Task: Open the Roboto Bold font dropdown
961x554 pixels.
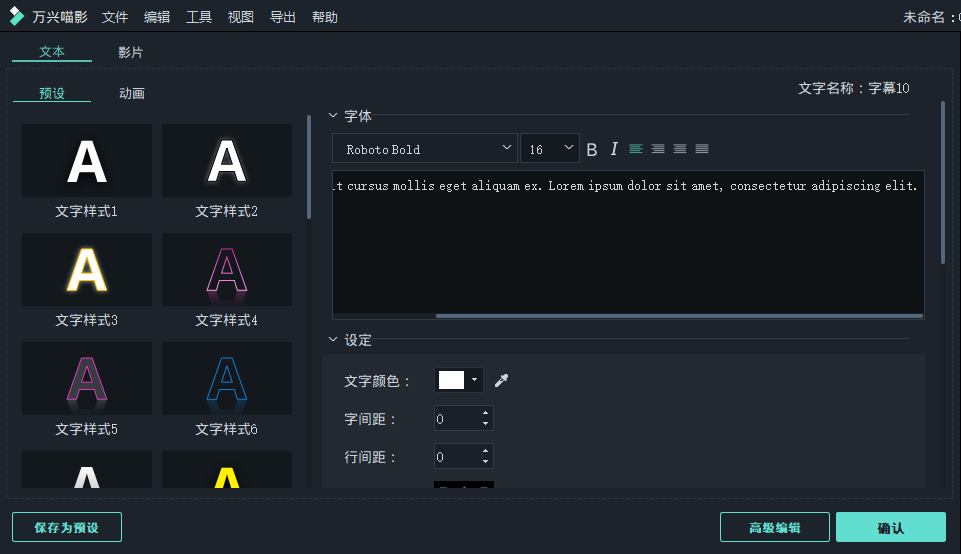Action: click(x=425, y=148)
